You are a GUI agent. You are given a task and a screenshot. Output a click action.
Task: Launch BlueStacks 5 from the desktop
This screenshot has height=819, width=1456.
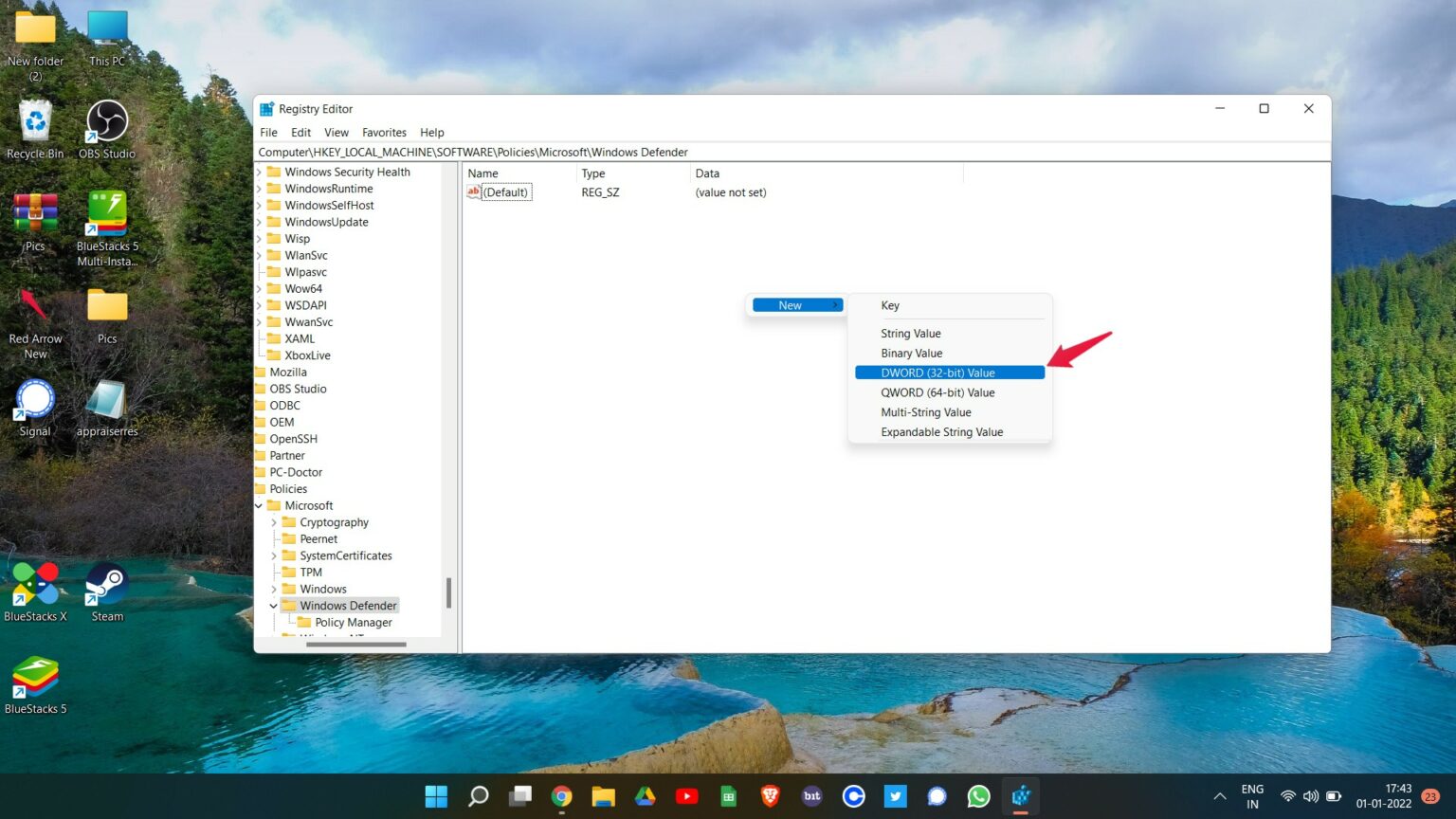point(36,673)
